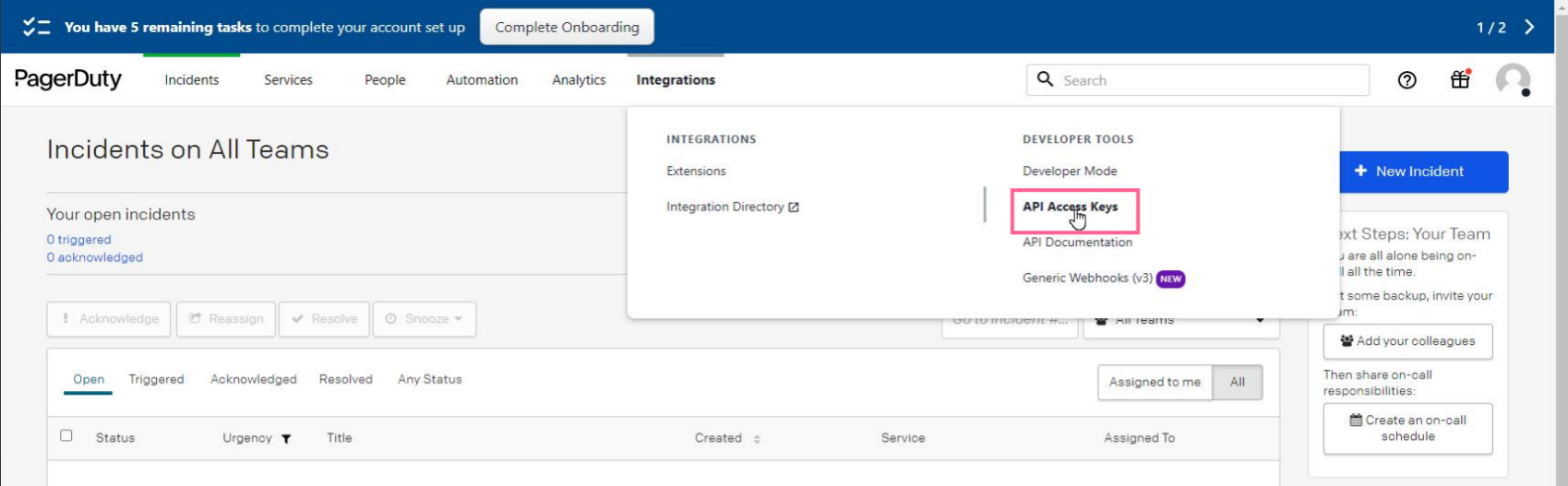Open the Snooze dropdown
The height and width of the screenshot is (486, 1568).
click(x=425, y=319)
